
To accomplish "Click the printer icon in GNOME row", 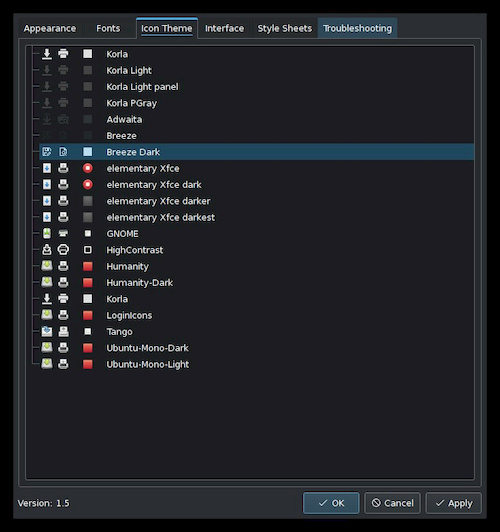I will pos(63,233).
